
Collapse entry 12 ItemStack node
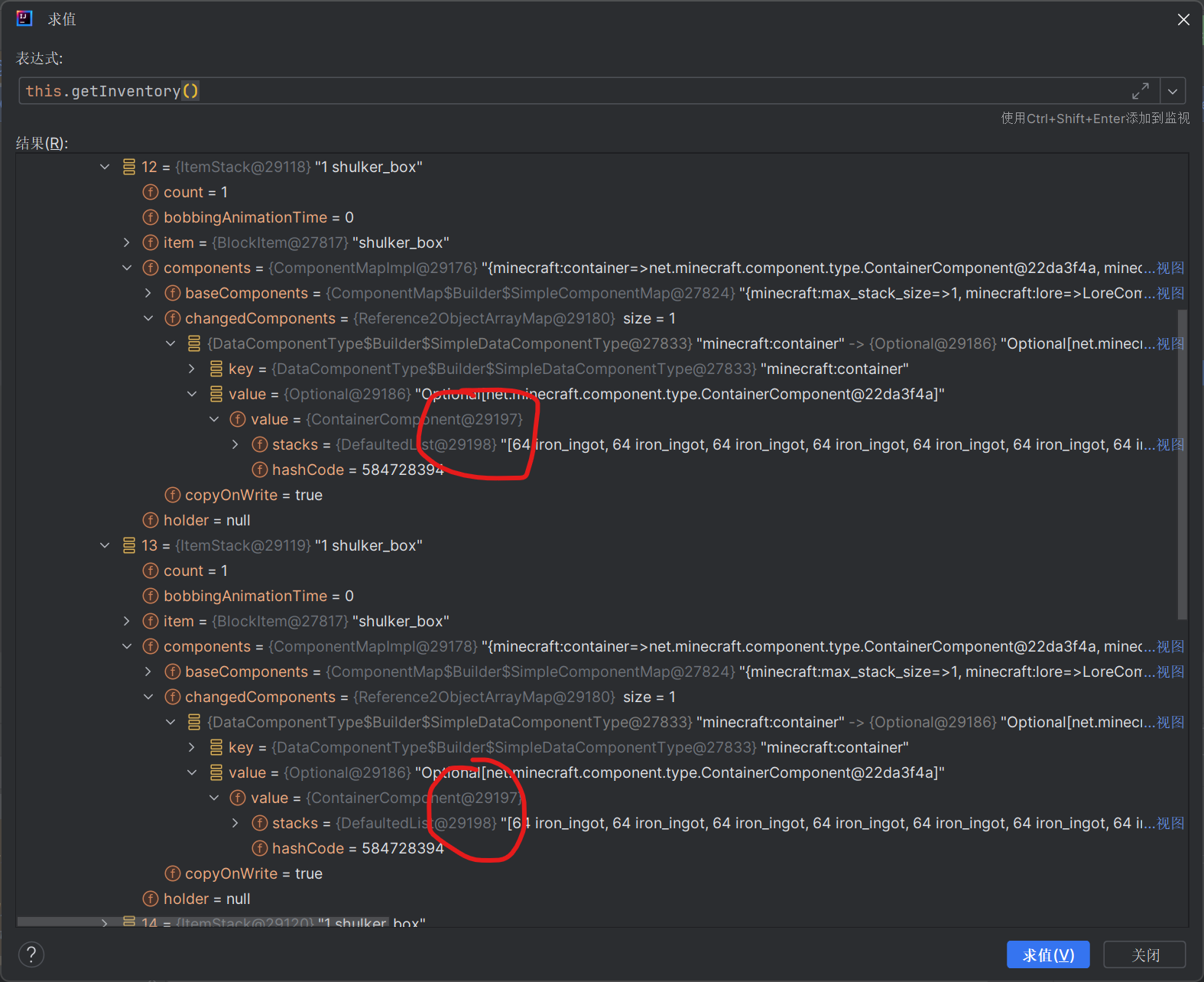[105, 167]
